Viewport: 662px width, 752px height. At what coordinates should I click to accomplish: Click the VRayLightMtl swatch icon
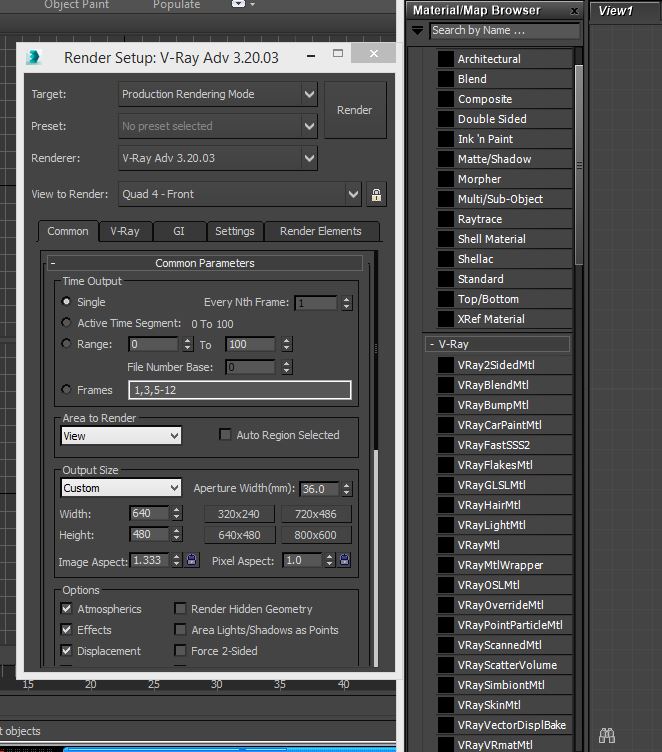coord(446,525)
